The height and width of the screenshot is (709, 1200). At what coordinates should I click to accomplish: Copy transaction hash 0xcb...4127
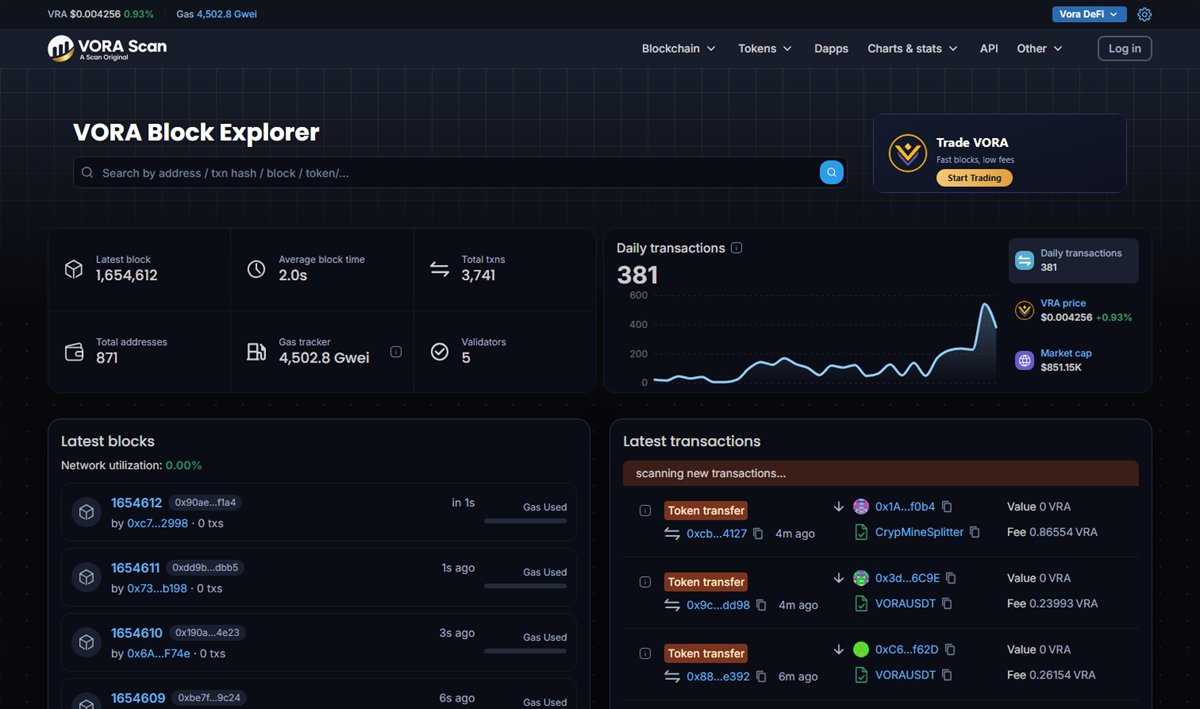pyautogui.click(x=758, y=534)
